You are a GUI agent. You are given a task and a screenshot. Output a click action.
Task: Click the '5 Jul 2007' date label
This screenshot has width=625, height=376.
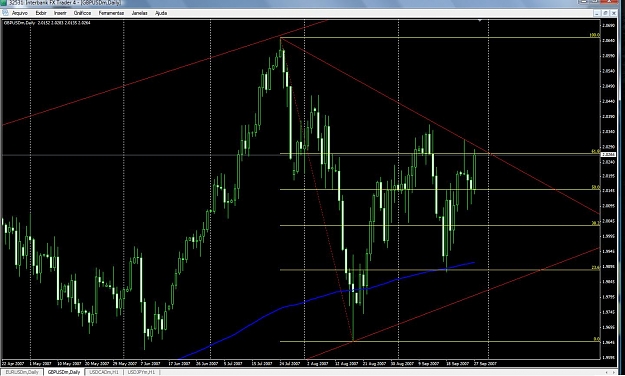point(233,364)
